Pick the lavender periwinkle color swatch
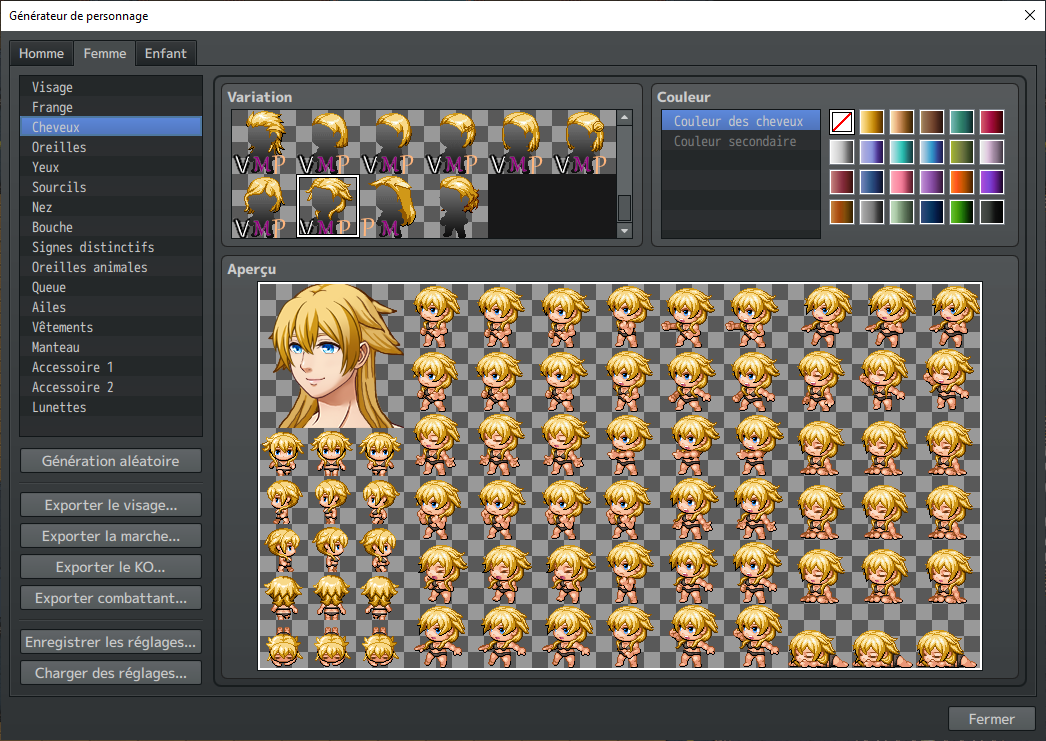1046x741 pixels. (872, 152)
